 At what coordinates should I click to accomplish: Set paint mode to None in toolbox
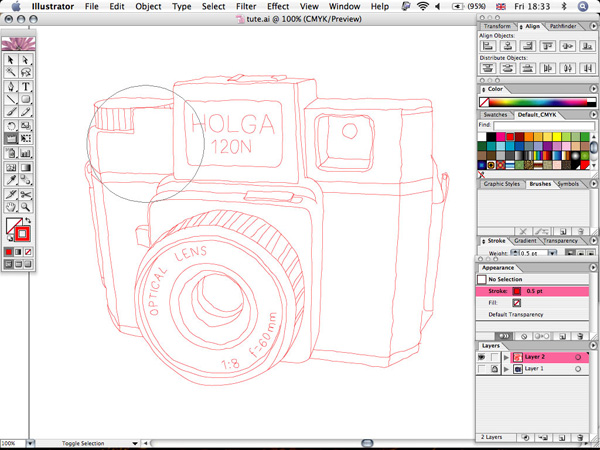pos(28,252)
